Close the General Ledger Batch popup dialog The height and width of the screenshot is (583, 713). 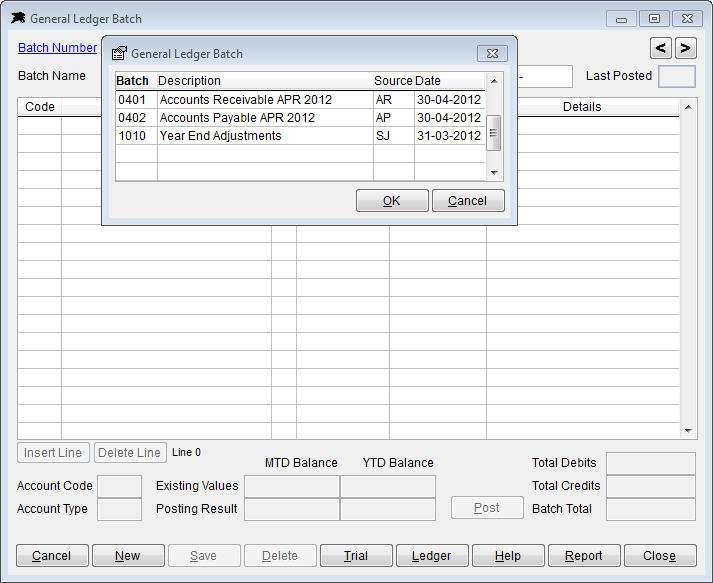(x=491, y=54)
